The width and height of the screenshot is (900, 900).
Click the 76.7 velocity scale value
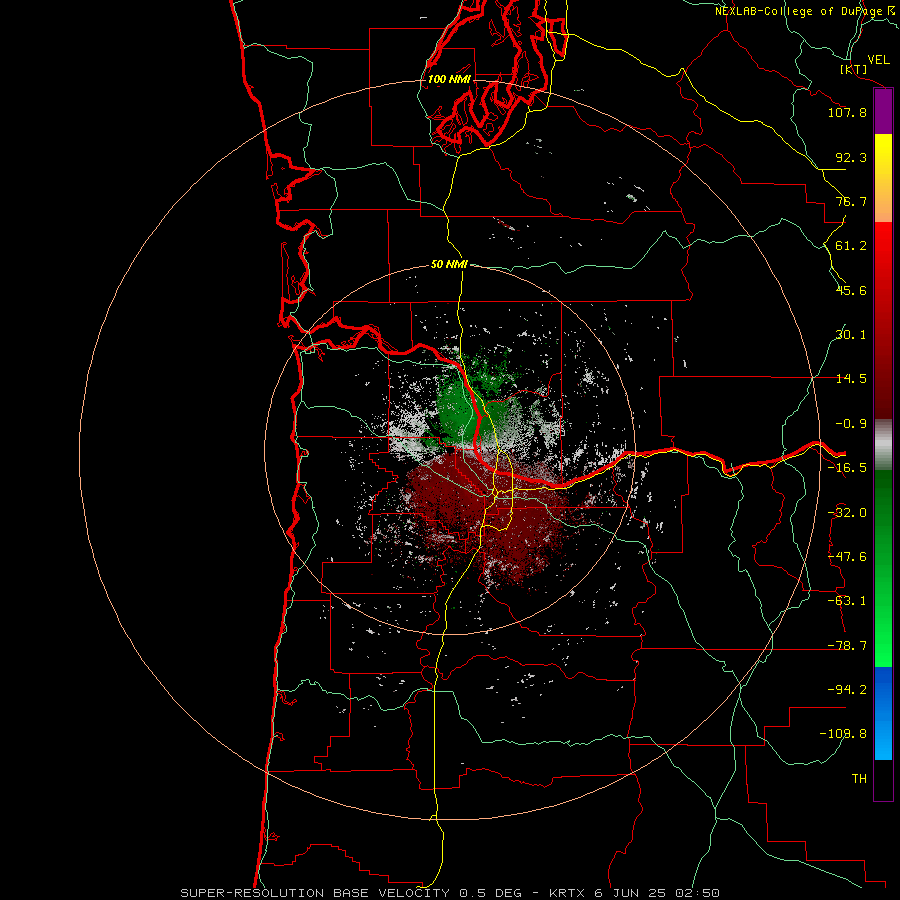pyautogui.click(x=851, y=201)
